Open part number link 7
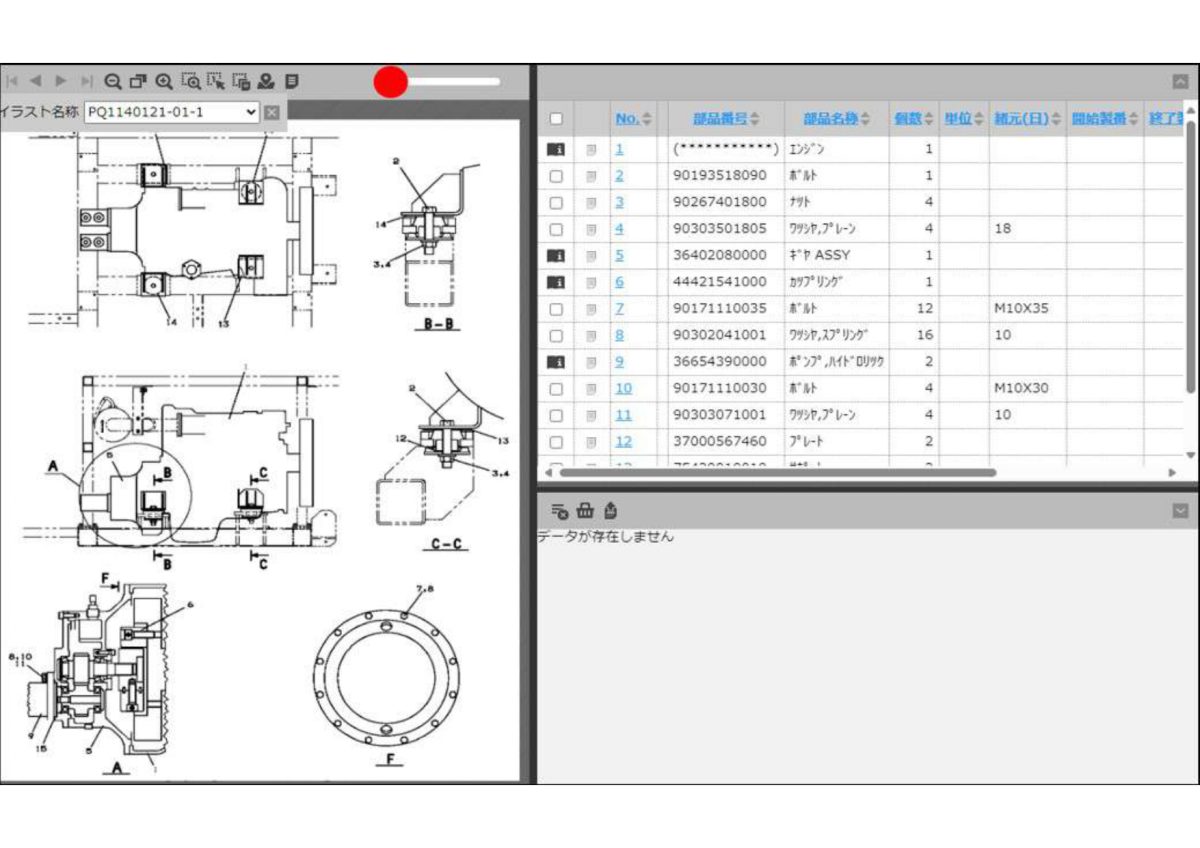Viewport: 1200px width, 848px height. [x=620, y=309]
